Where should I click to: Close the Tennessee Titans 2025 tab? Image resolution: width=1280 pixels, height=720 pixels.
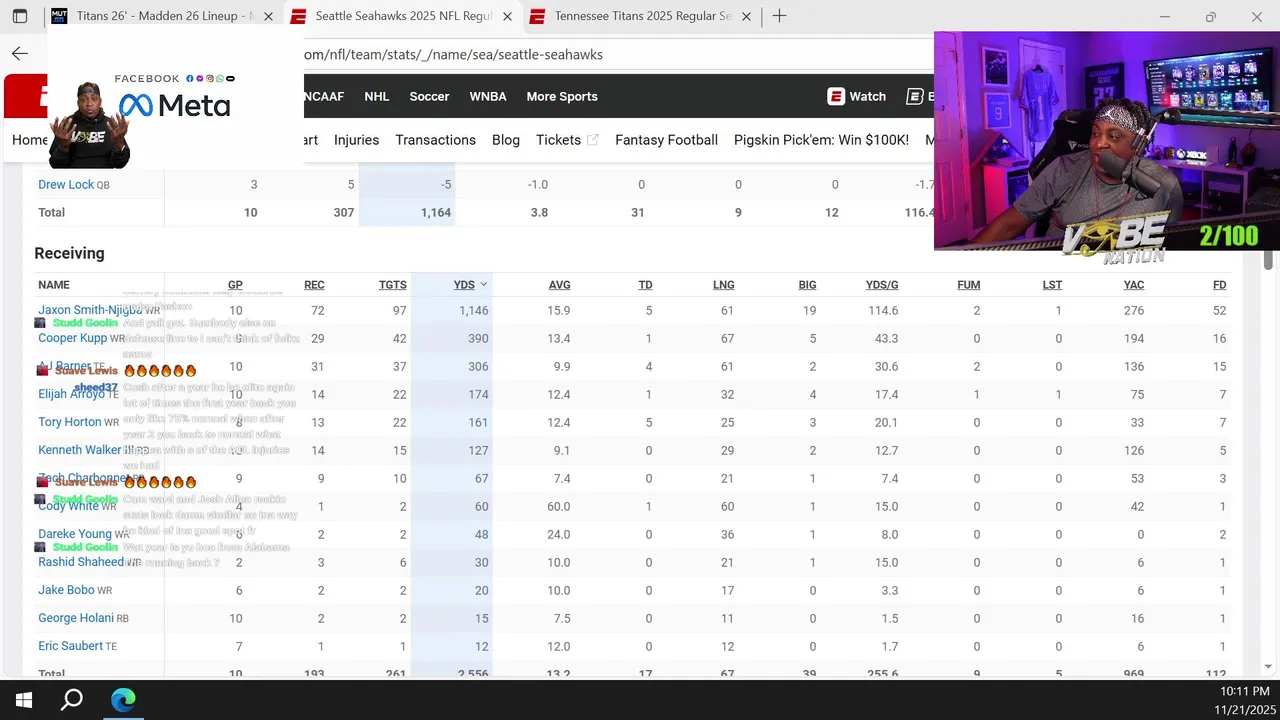pos(746,16)
